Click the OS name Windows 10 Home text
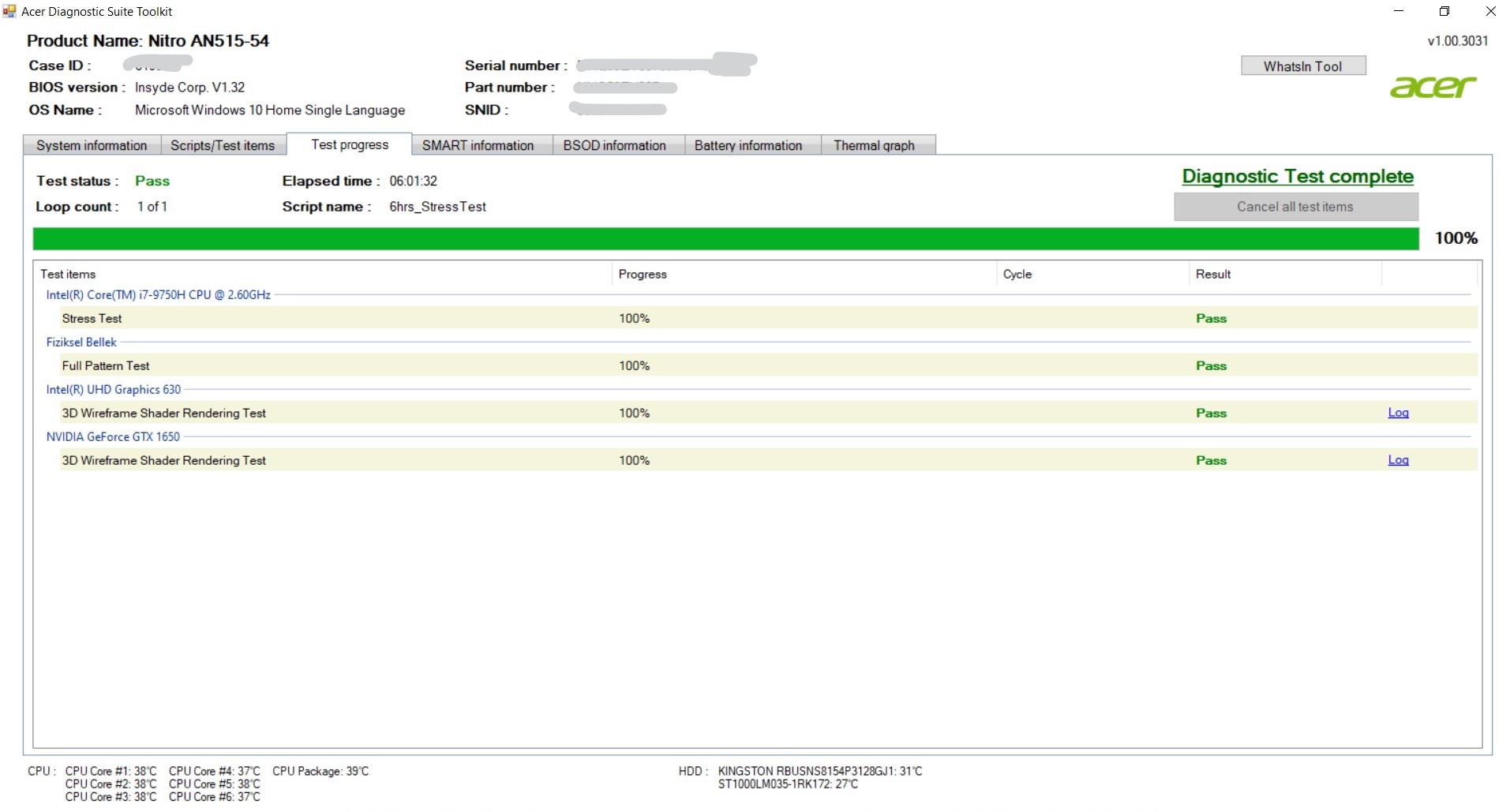This screenshot has height=812, width=1510. coord(270,110)
